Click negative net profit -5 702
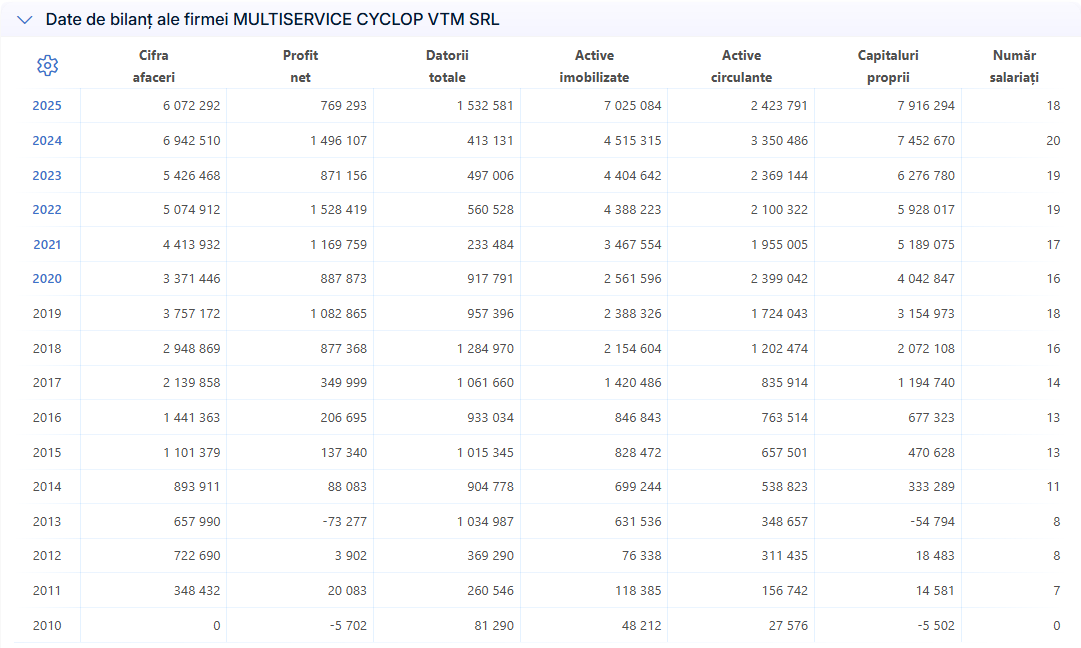The width and height of the screenshot is (1081, 648). (348, 625)
